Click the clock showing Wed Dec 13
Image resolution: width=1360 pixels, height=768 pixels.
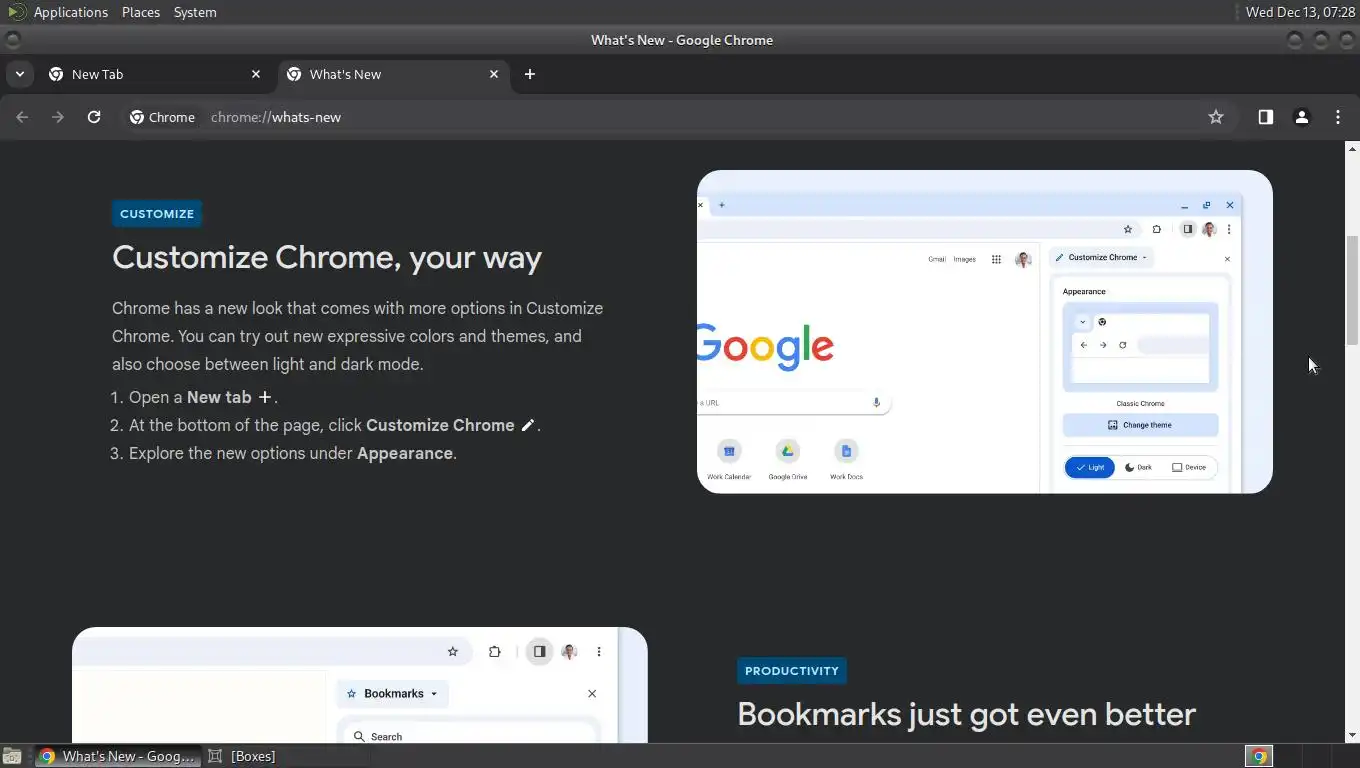1300,12
